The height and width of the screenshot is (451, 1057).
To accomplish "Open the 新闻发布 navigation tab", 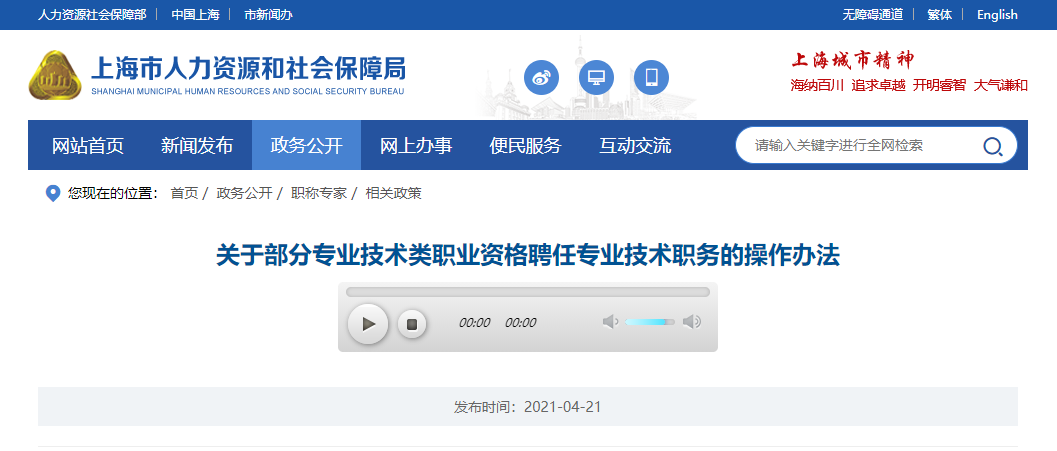I will [197, 145].
